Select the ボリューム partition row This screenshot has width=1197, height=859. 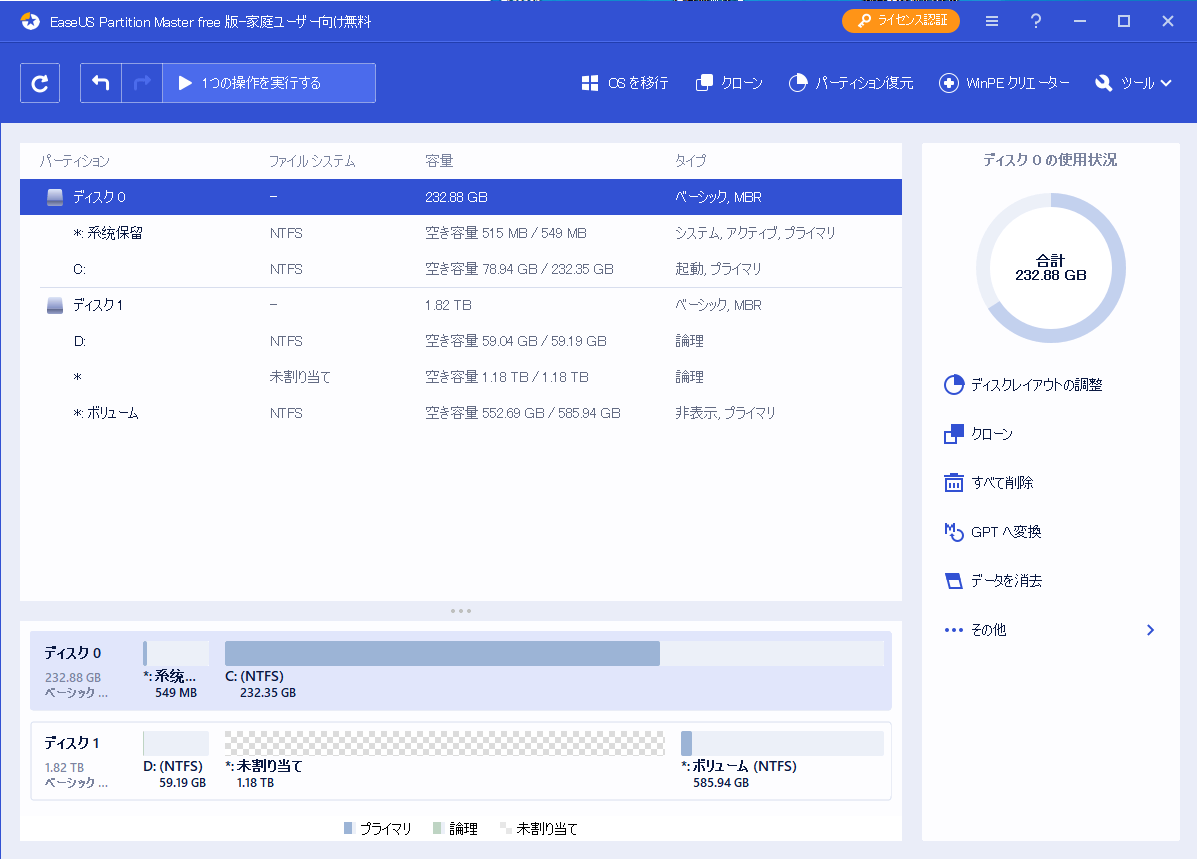(460, 413)
